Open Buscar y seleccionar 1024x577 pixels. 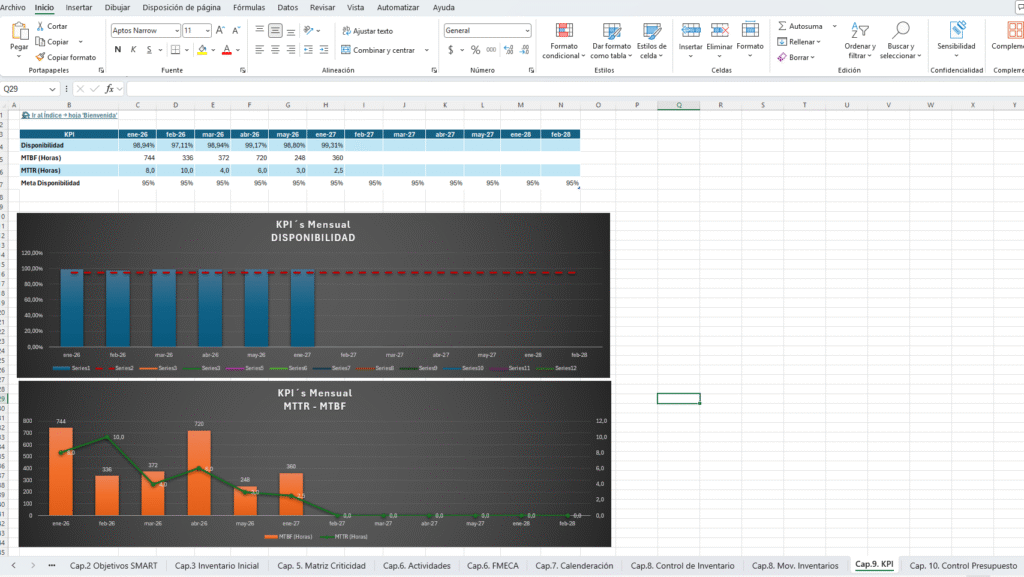pyautogui.click(x=901, y=40)
